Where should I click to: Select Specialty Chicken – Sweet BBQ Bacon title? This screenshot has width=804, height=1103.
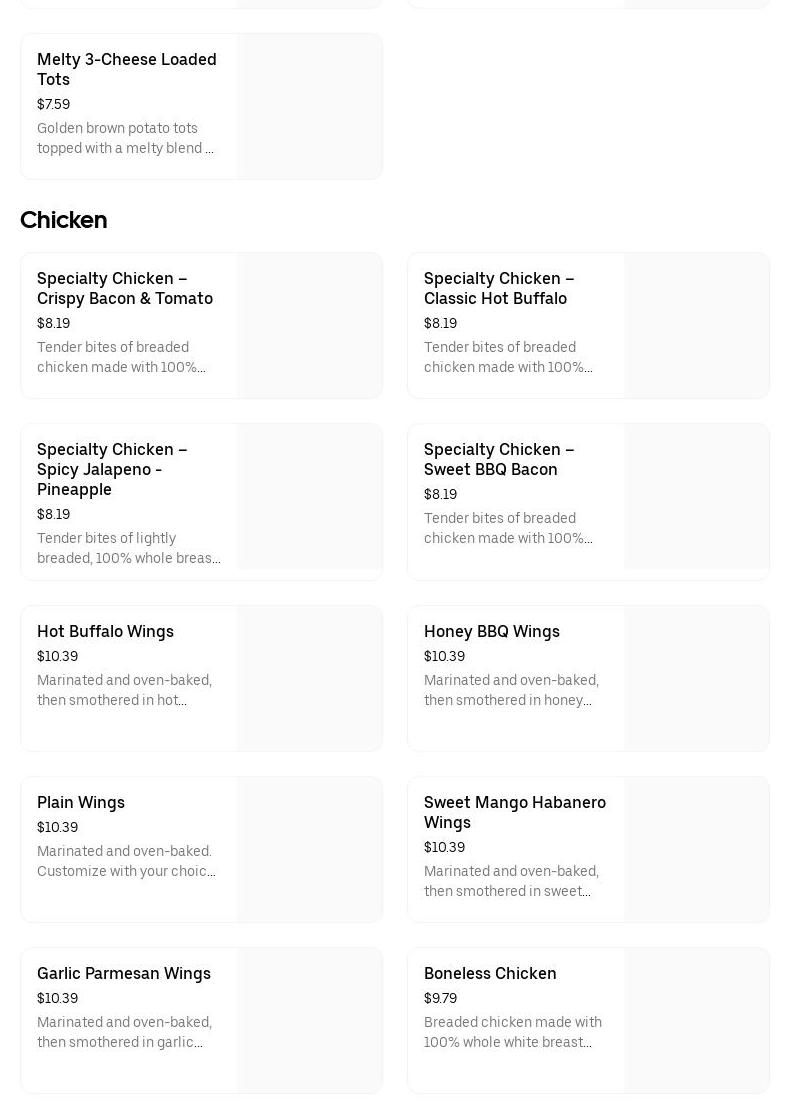pyautogui.click(x=499, y=459)
